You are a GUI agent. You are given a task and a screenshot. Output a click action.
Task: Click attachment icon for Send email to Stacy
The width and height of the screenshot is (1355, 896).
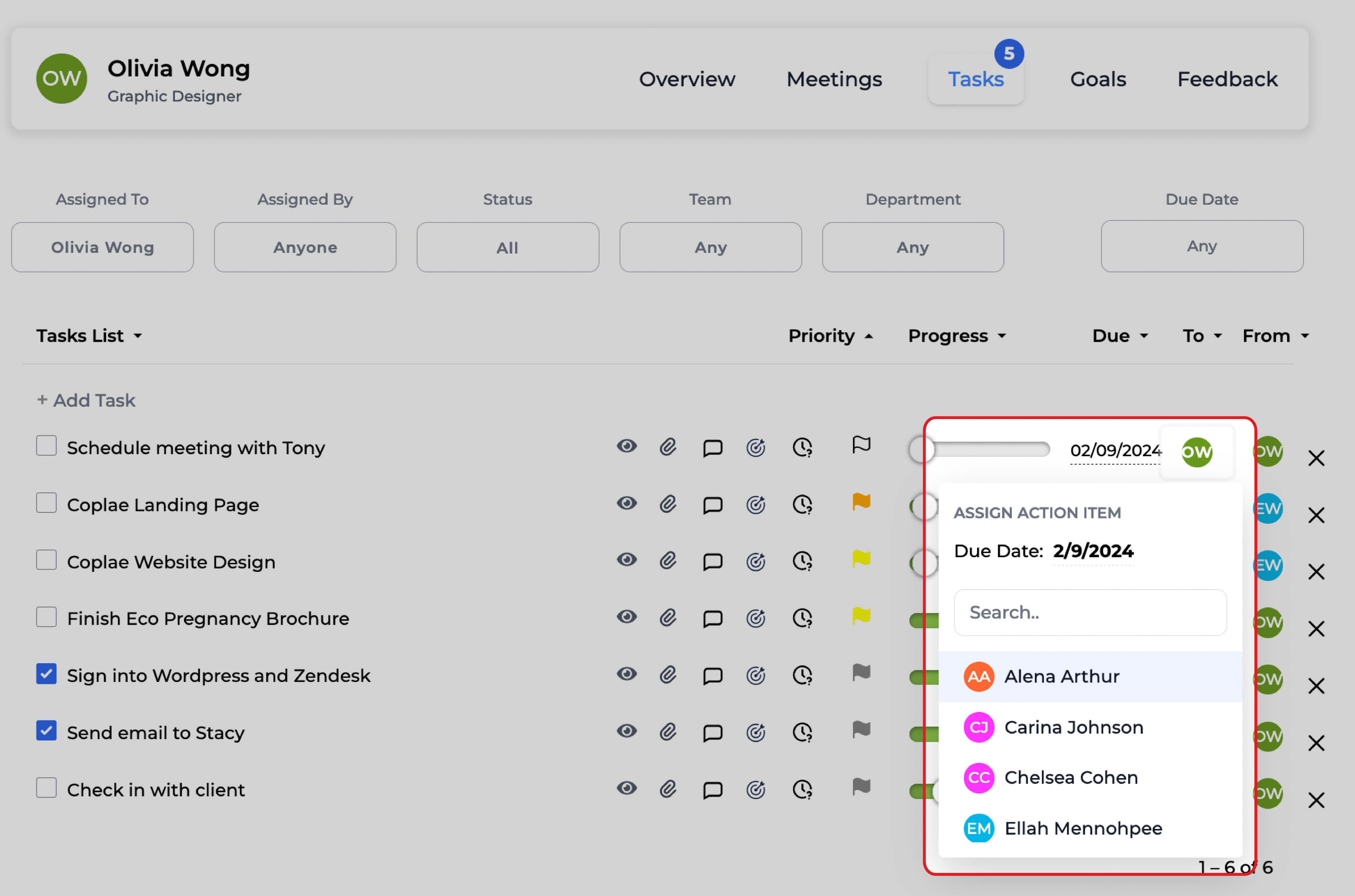click(668, 732)
